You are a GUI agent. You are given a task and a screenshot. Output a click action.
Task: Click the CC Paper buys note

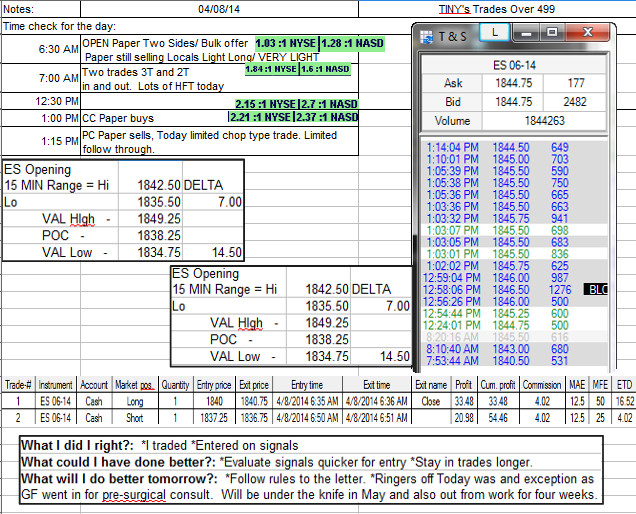click(x=118, y=118)
